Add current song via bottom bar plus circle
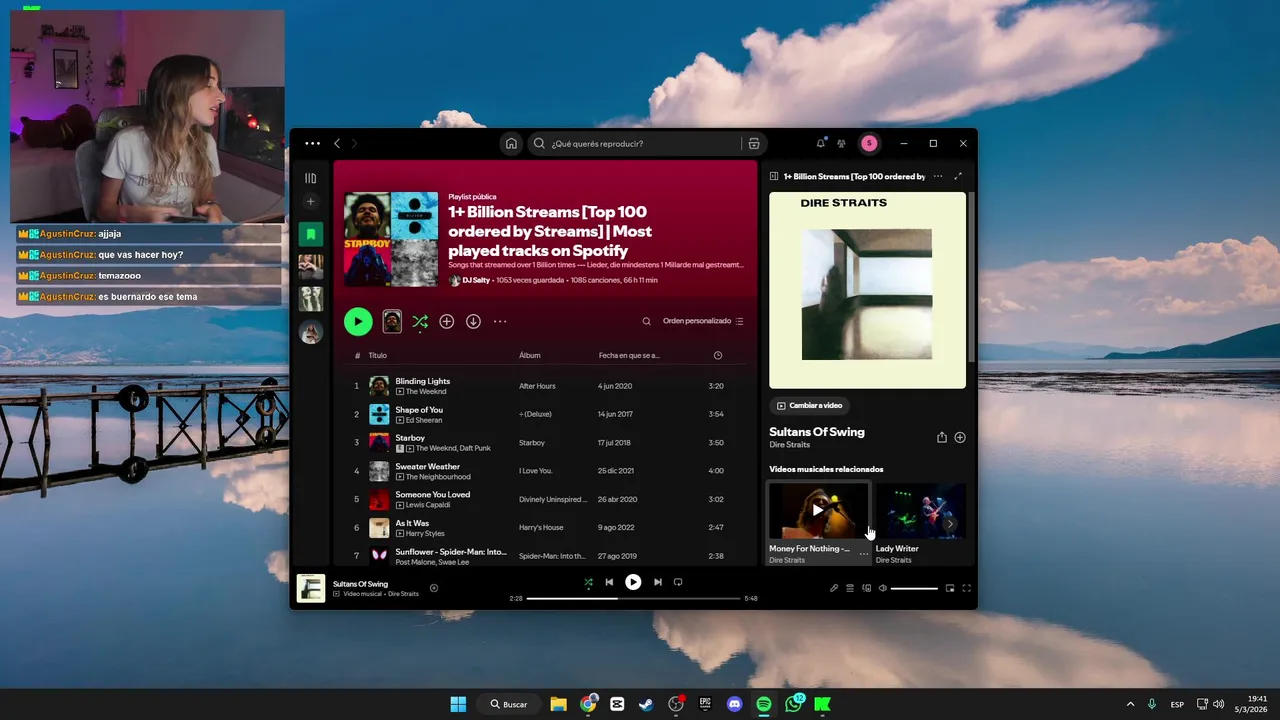The image size is (1280, 720). click(x=434, y=588)
